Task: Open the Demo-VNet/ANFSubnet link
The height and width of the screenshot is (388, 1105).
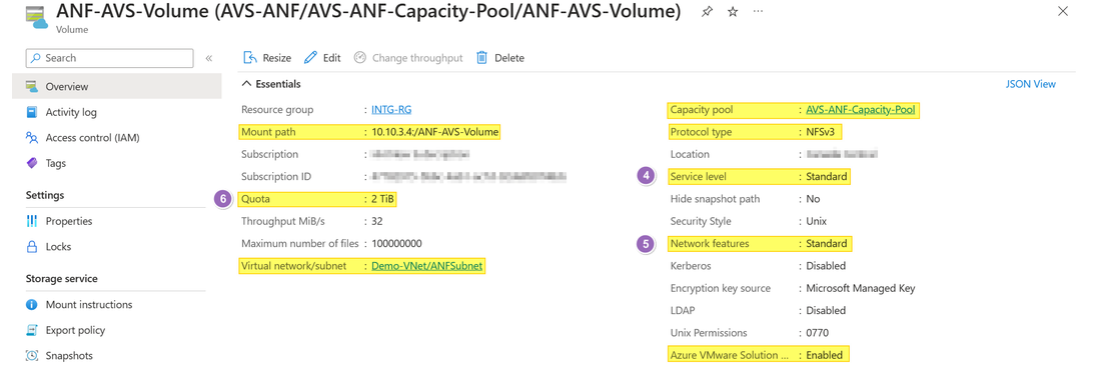Action: pos(428,266)
